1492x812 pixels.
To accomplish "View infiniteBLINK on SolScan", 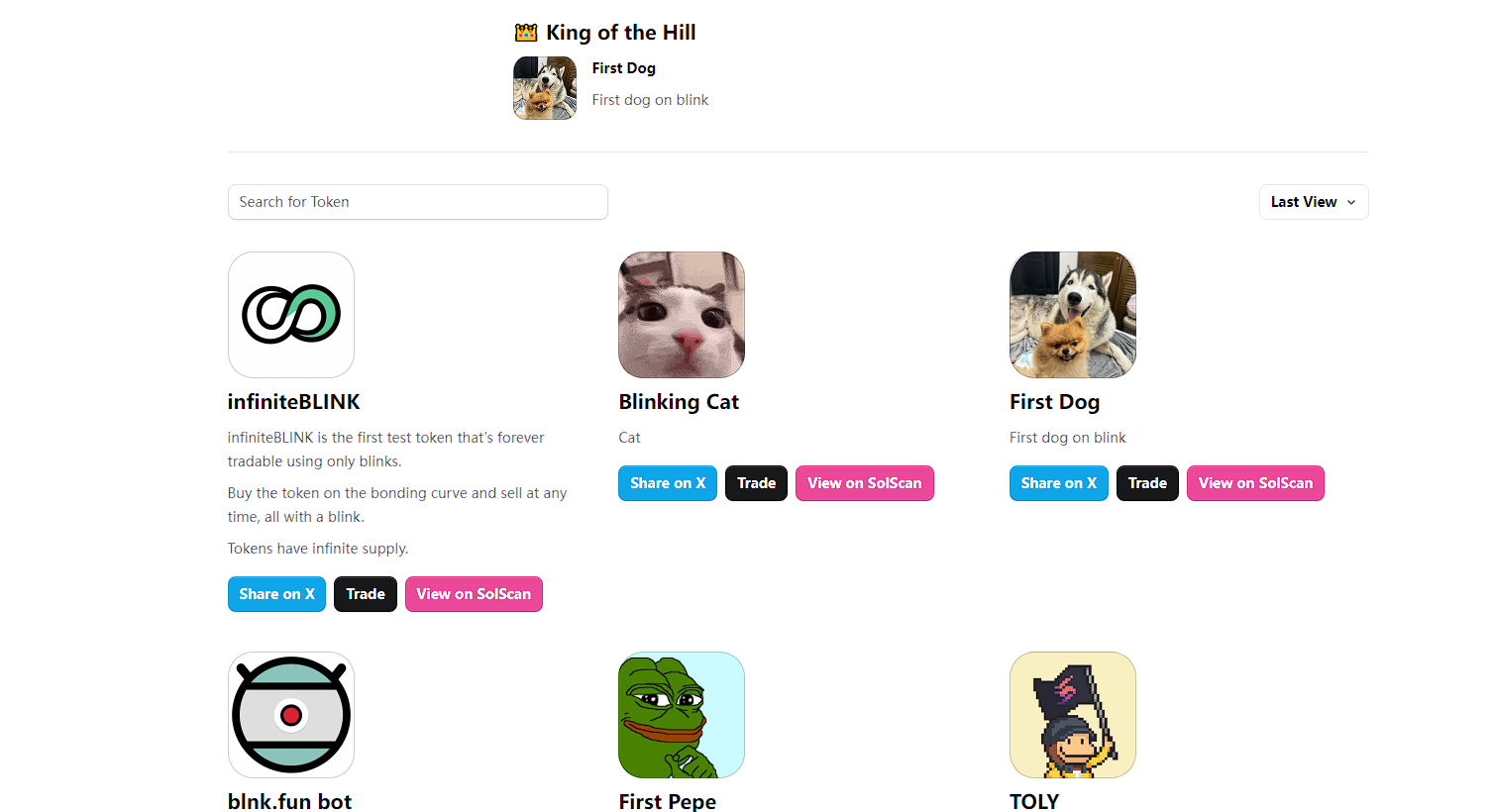I will click(x=474, y=594).
